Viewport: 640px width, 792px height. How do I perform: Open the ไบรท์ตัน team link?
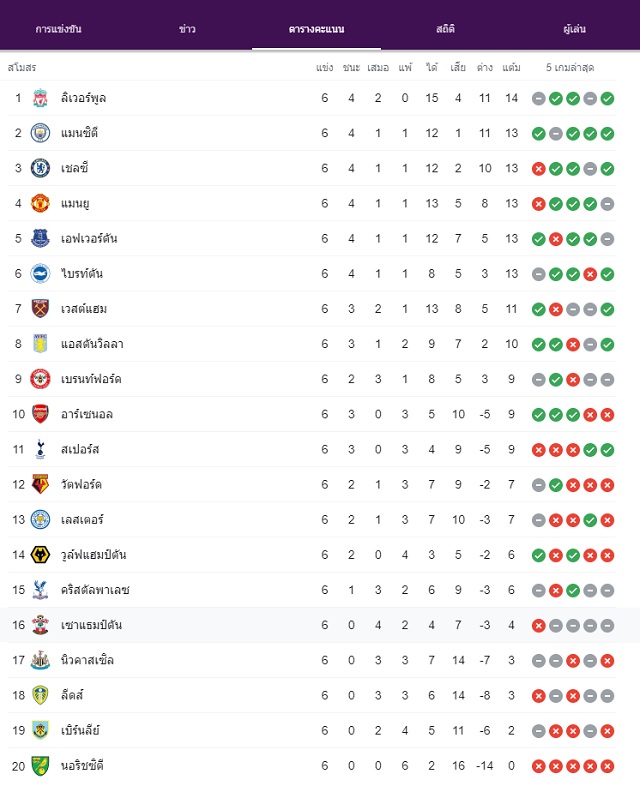(82, 274)
